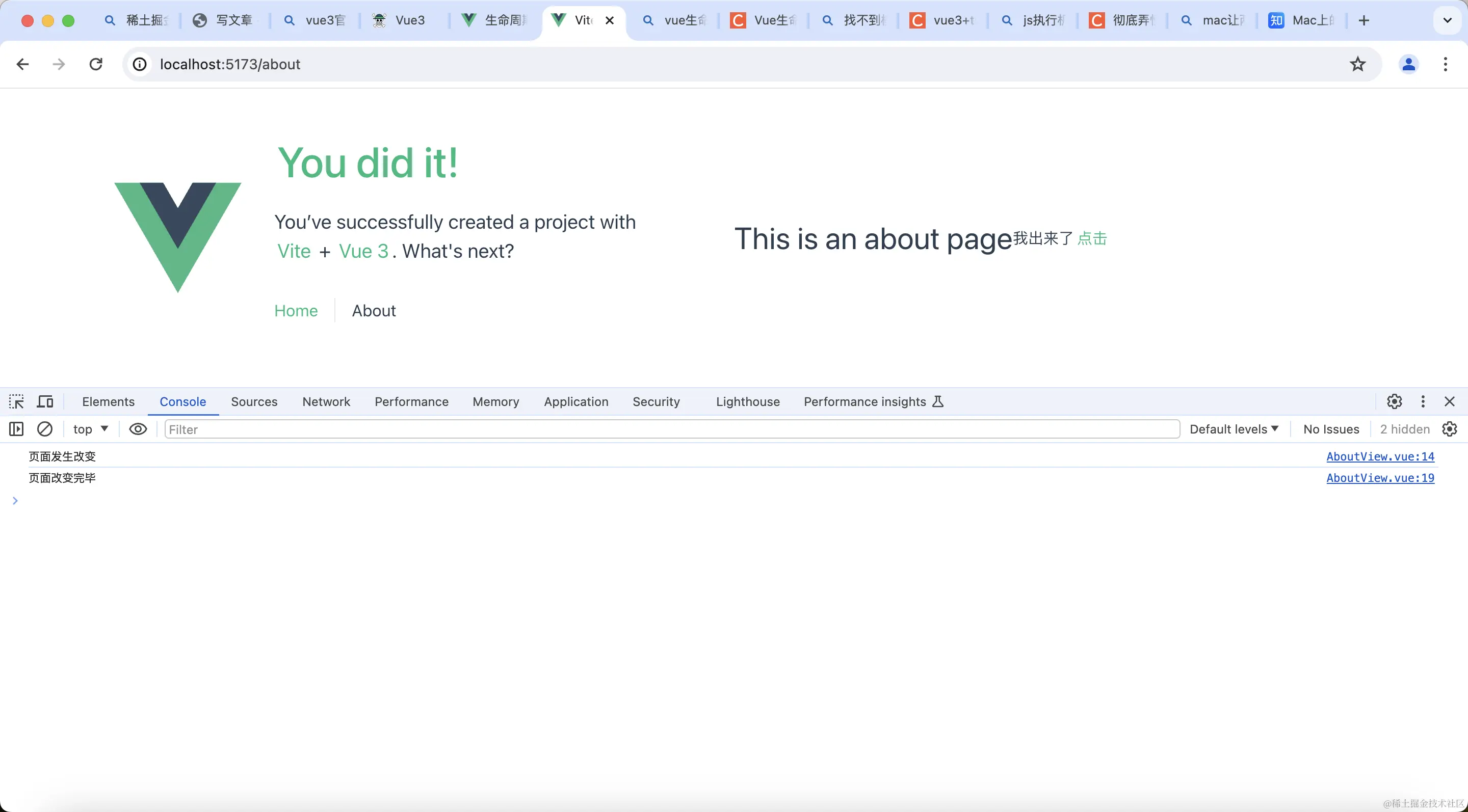
Task: Expand the tab search chevron
Action: [1447, 20]
